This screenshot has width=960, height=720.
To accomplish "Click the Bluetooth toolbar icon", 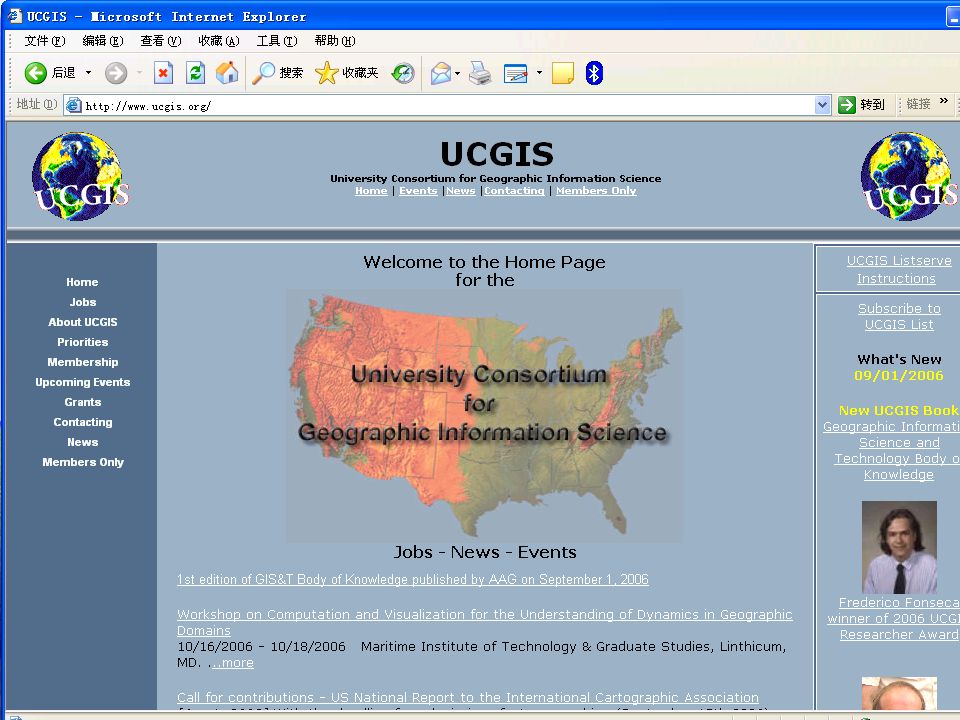I will [594, 73].
